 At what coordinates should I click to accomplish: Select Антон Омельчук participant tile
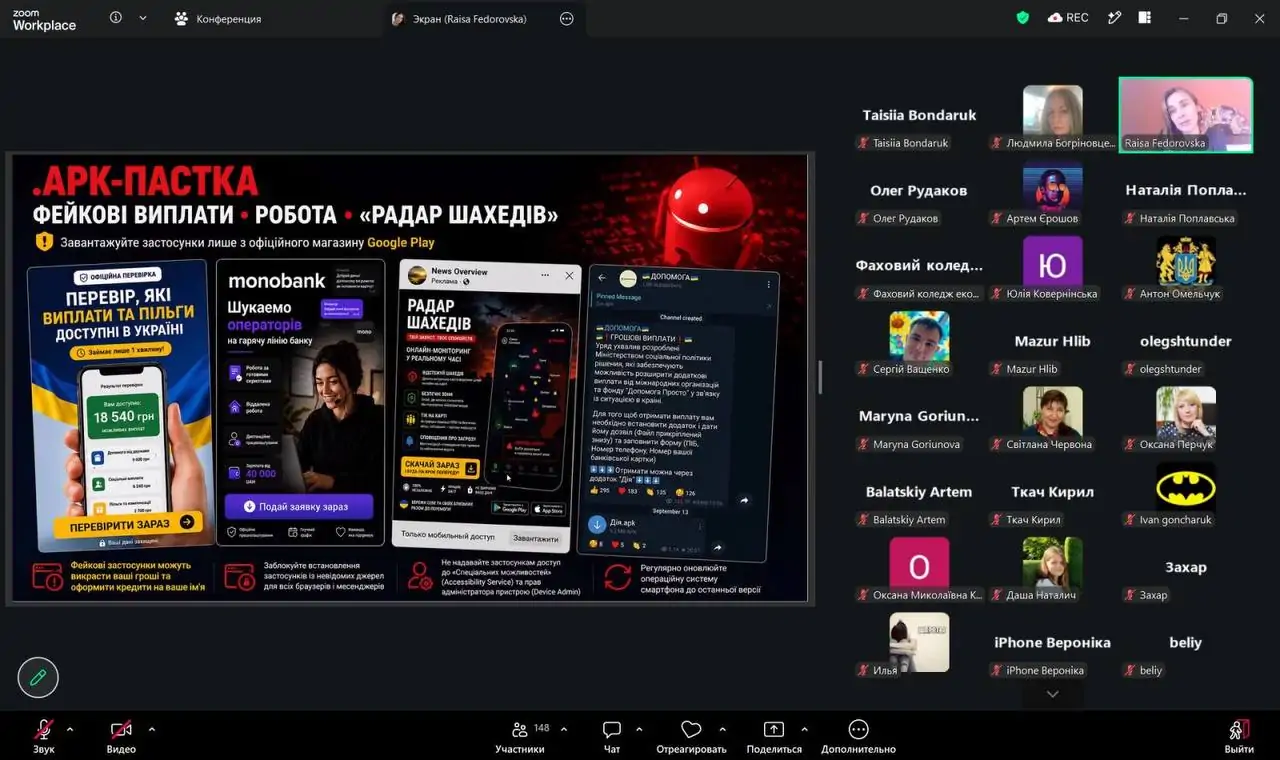coord(1186,266)
